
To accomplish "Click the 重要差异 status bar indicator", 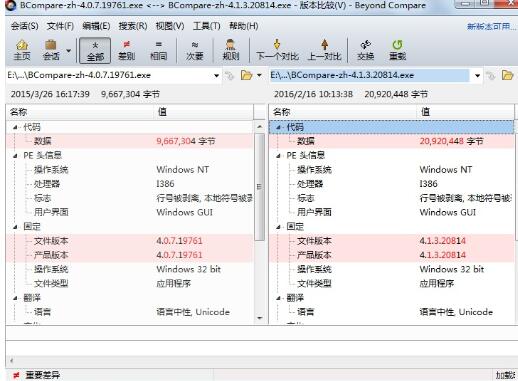I will coord(36,375).
